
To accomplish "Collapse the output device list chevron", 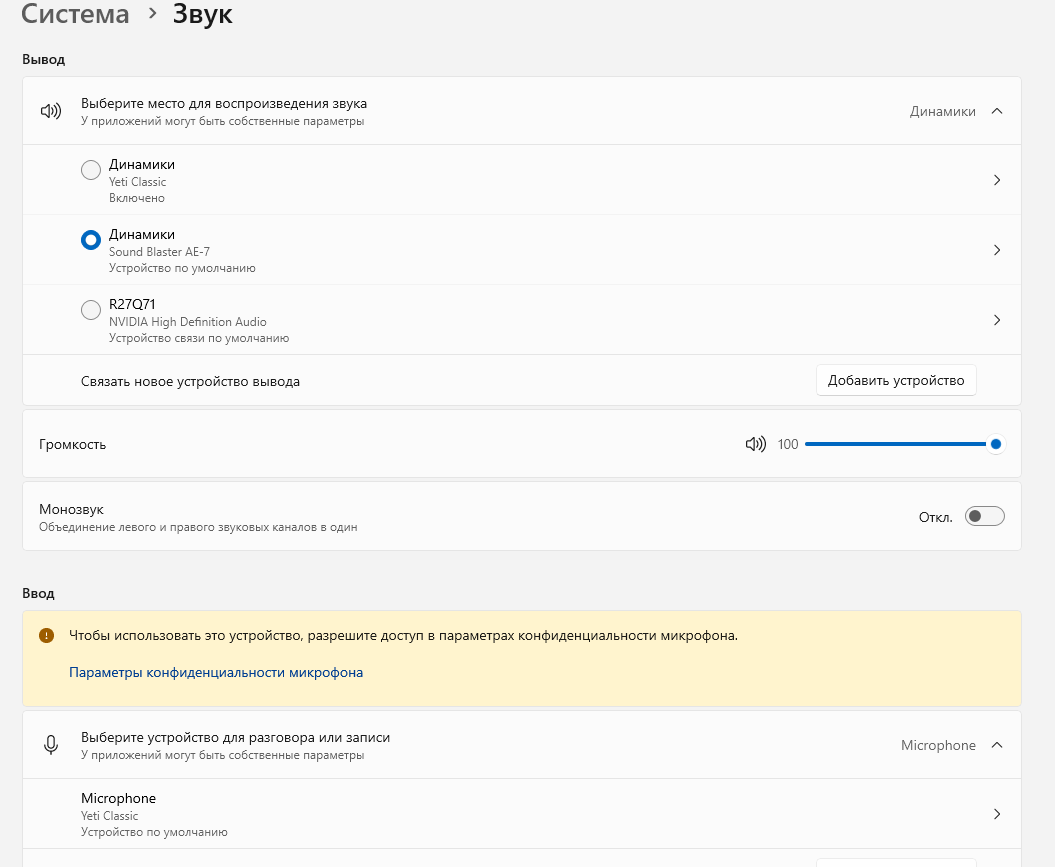I will 996,111.
